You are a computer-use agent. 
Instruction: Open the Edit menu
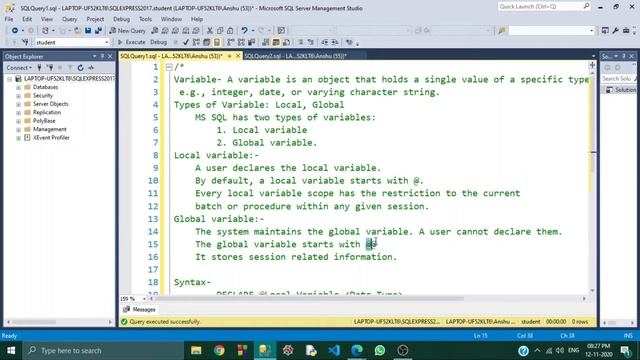(27, 19)
